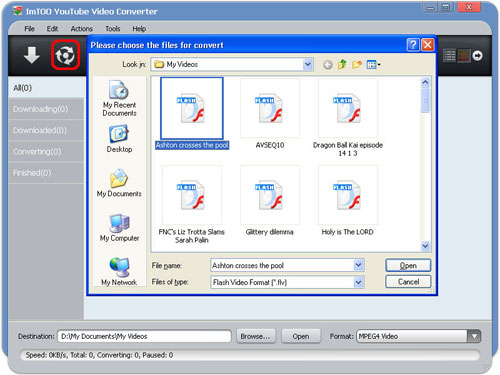
Task: Go up one folder level
Action: click(342, 64)
